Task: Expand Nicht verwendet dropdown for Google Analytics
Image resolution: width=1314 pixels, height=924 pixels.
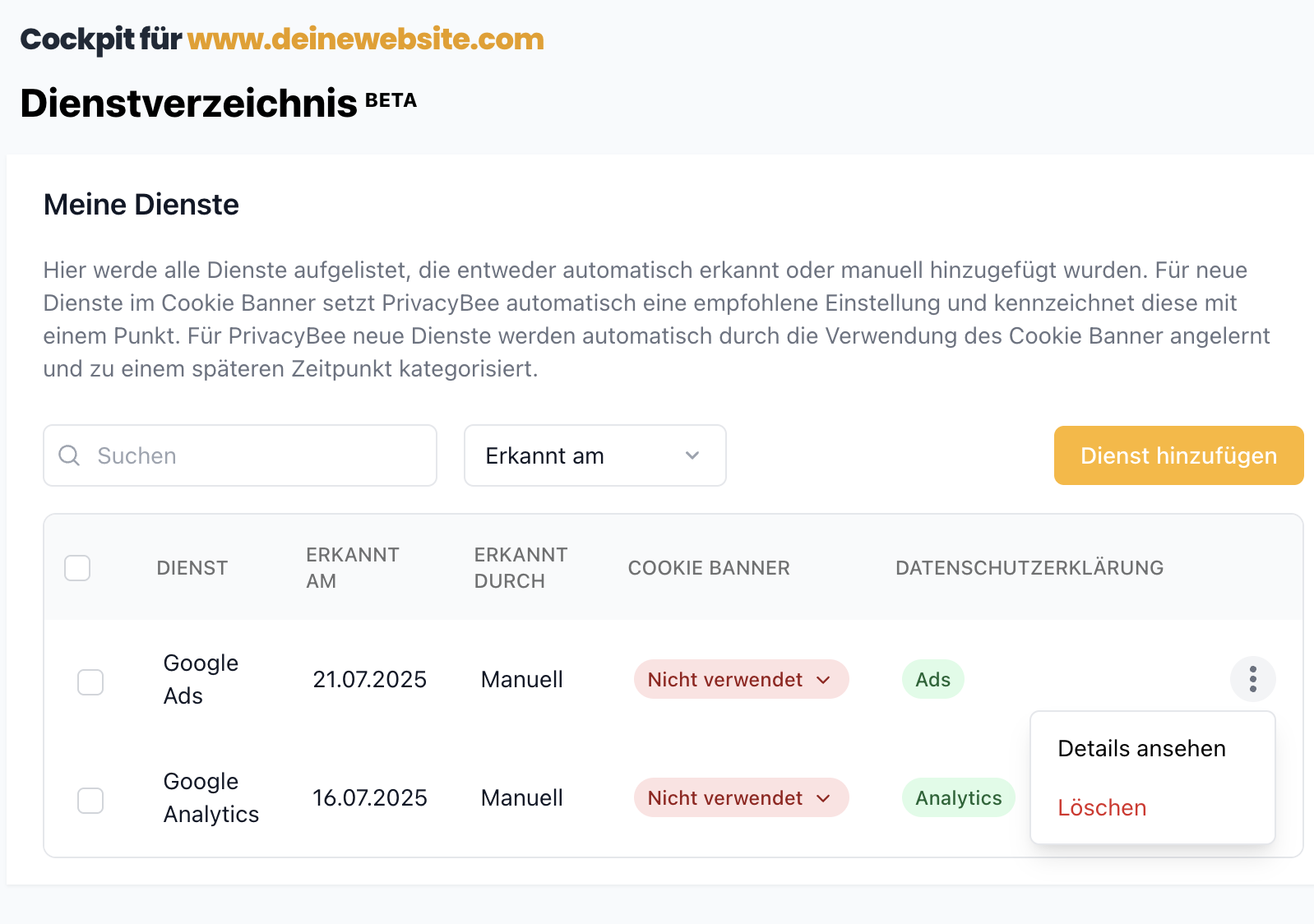Action: coord(740,798)
